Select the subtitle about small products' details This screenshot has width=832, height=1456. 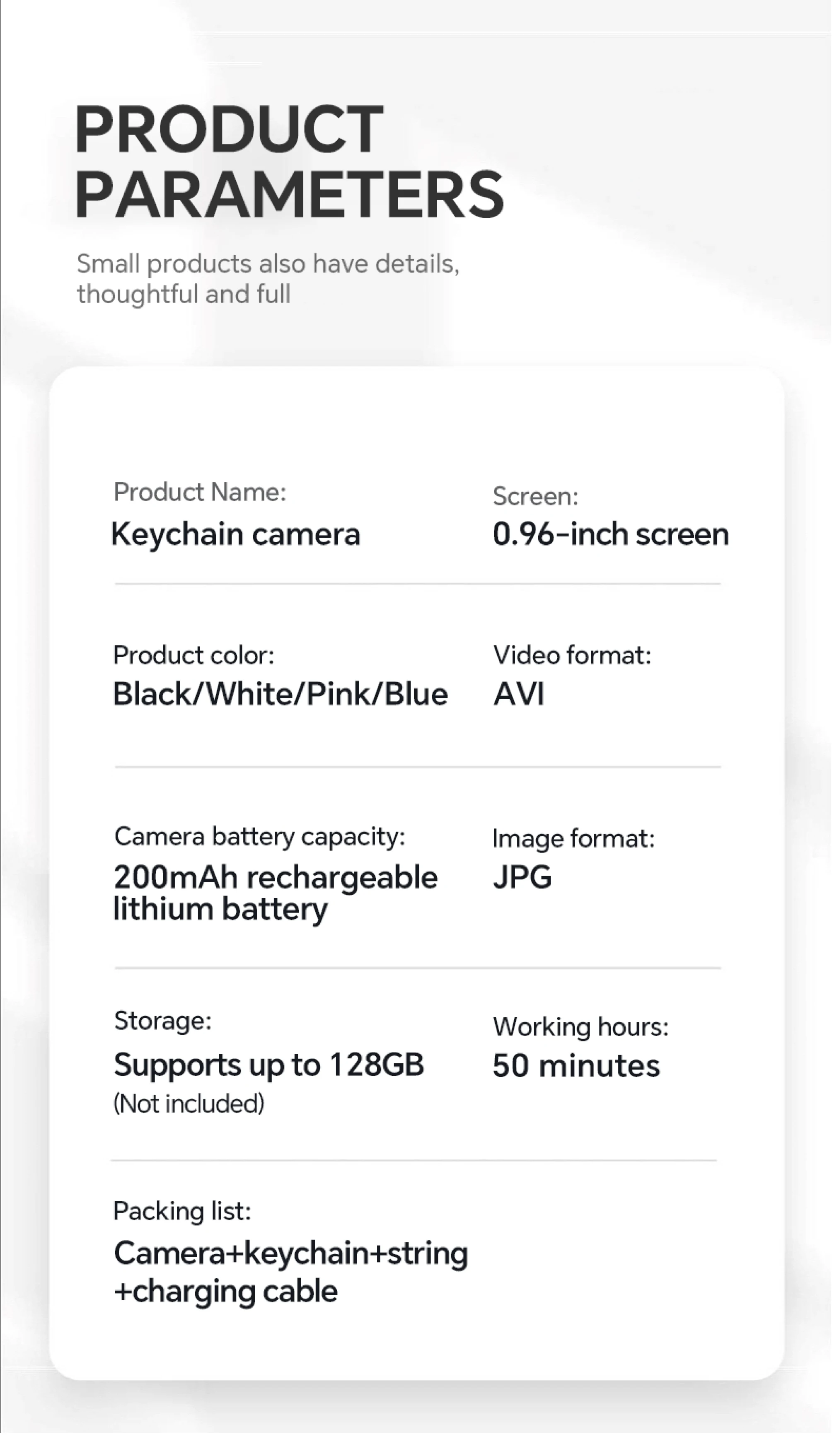coord(267,279)
